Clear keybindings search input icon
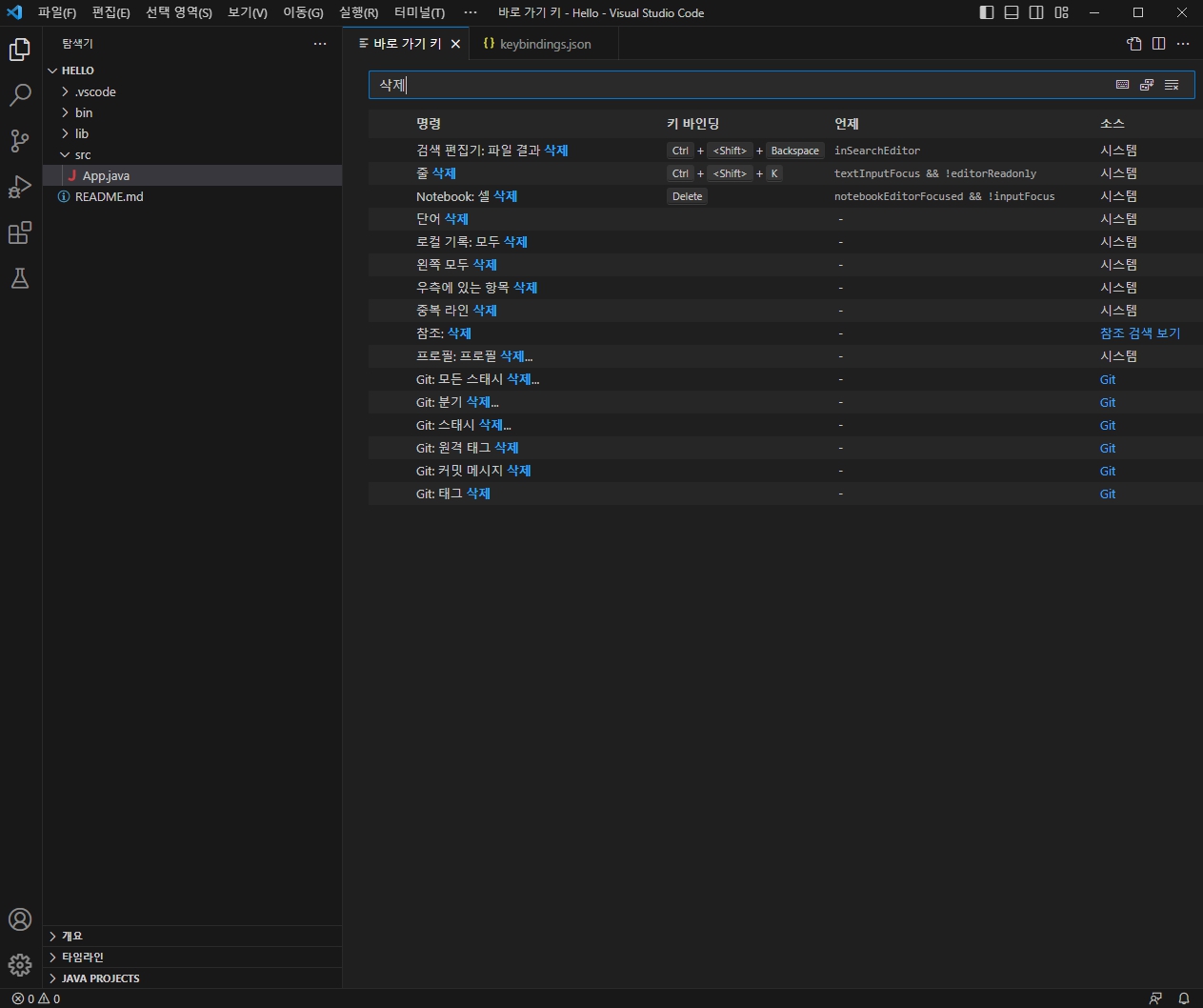The image size is (1203, 1008). tap(1172, 85)
